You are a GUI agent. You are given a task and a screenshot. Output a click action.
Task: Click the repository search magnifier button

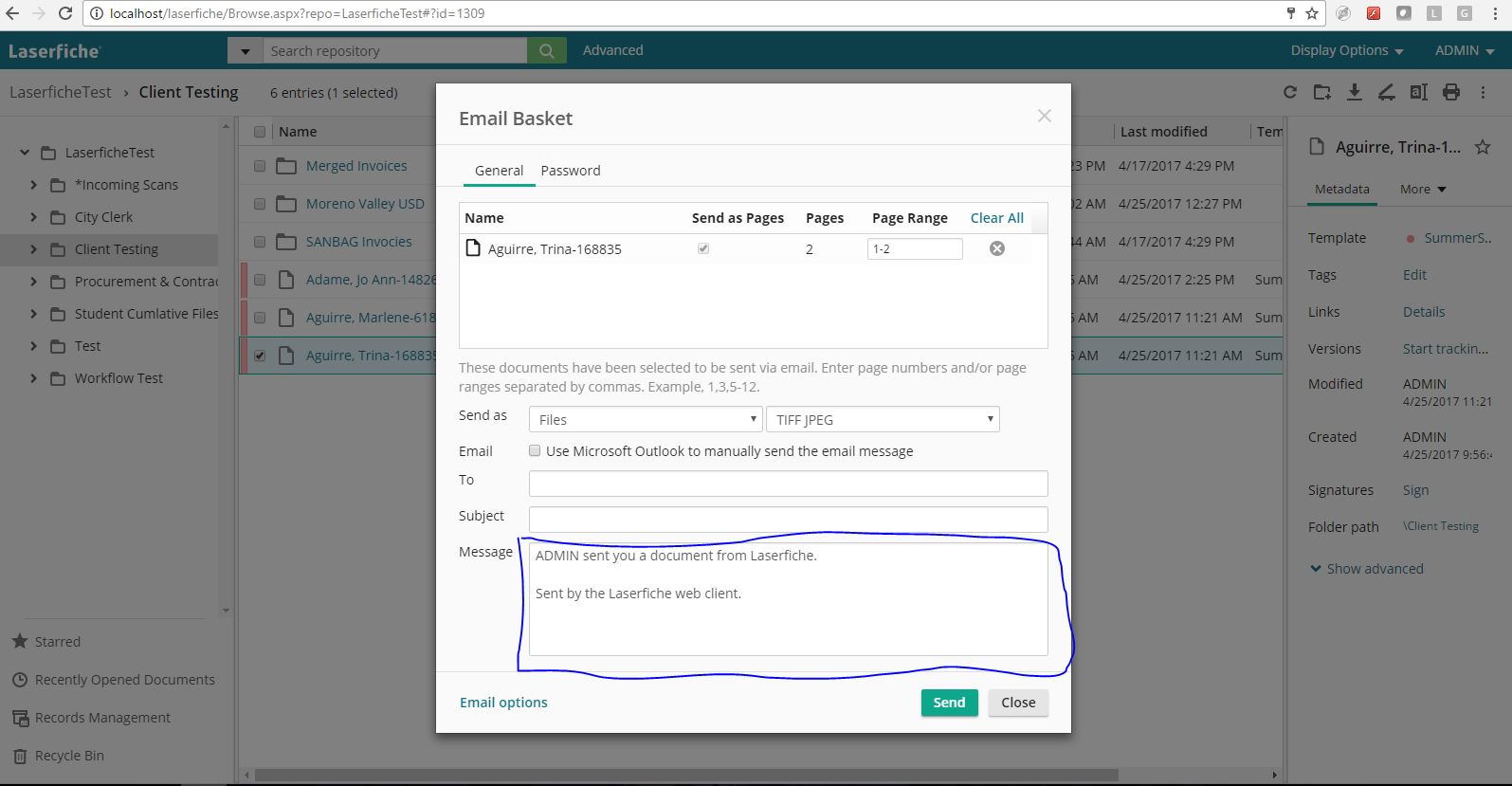[547, 51]
